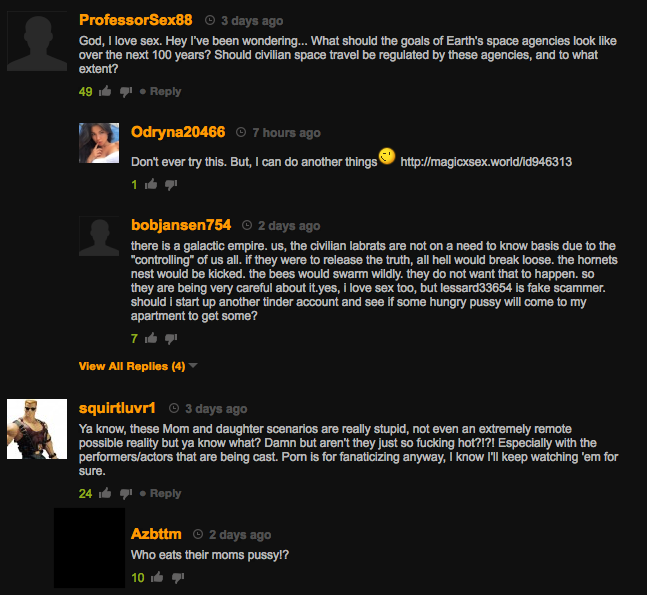The height and width of the screenshot is (595, 647).
Task: Dislike Odryna20466's reply with thumbs down
Action: coord(171,185)
